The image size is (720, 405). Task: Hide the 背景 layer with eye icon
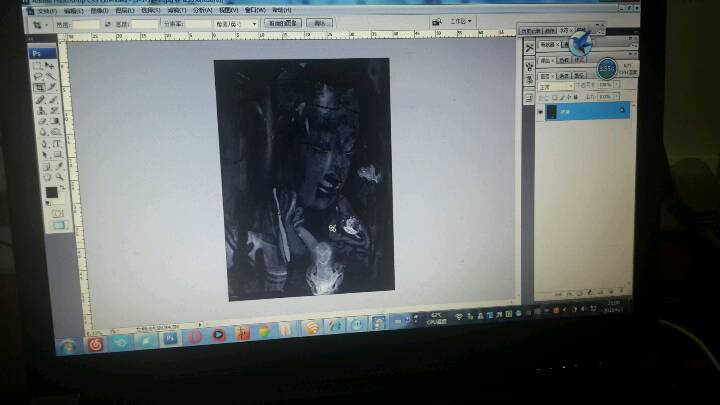[540, 112]
